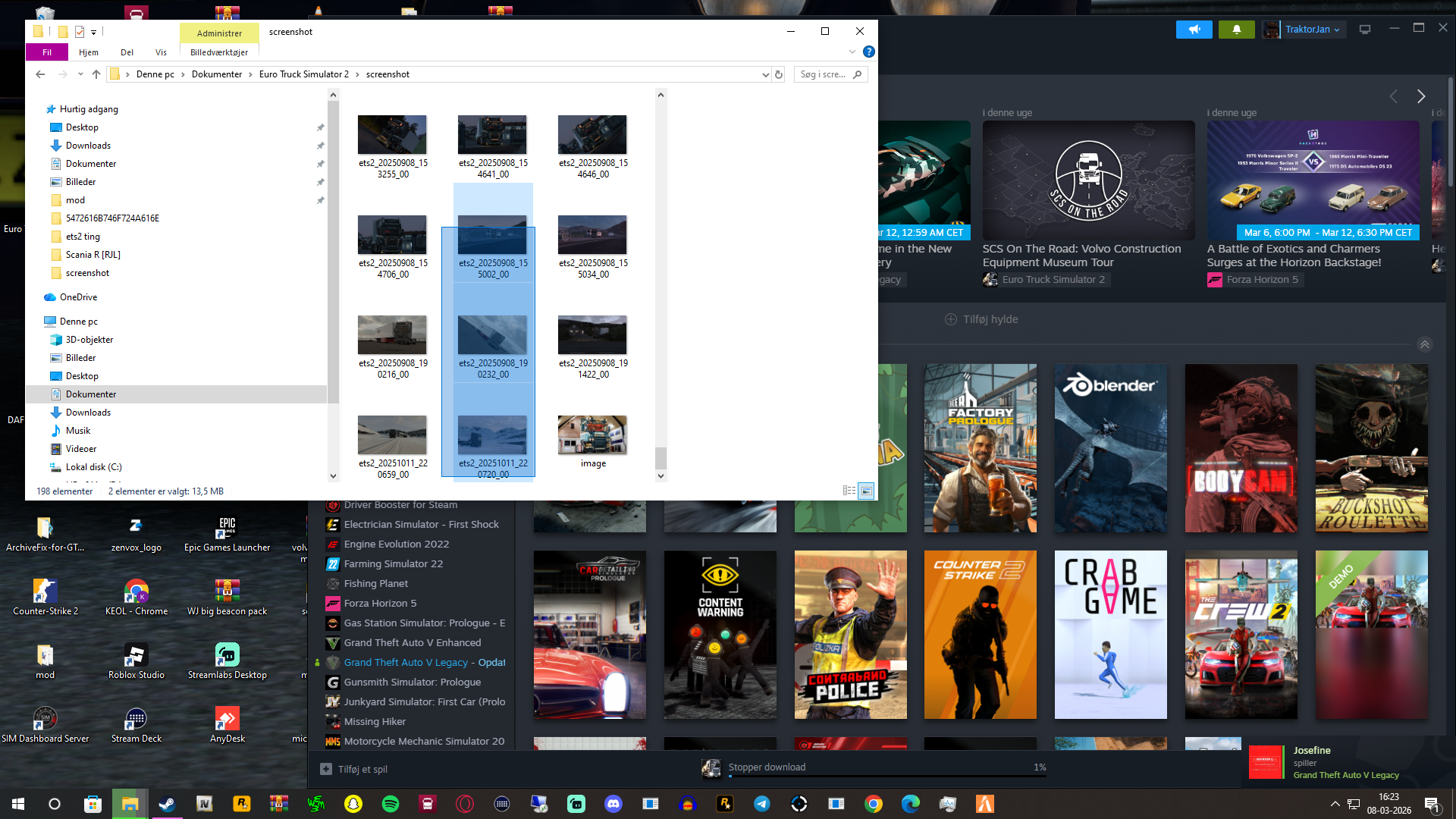
Task: Open TraktorJan account dropdown
Action: [x=1312, y=30]
